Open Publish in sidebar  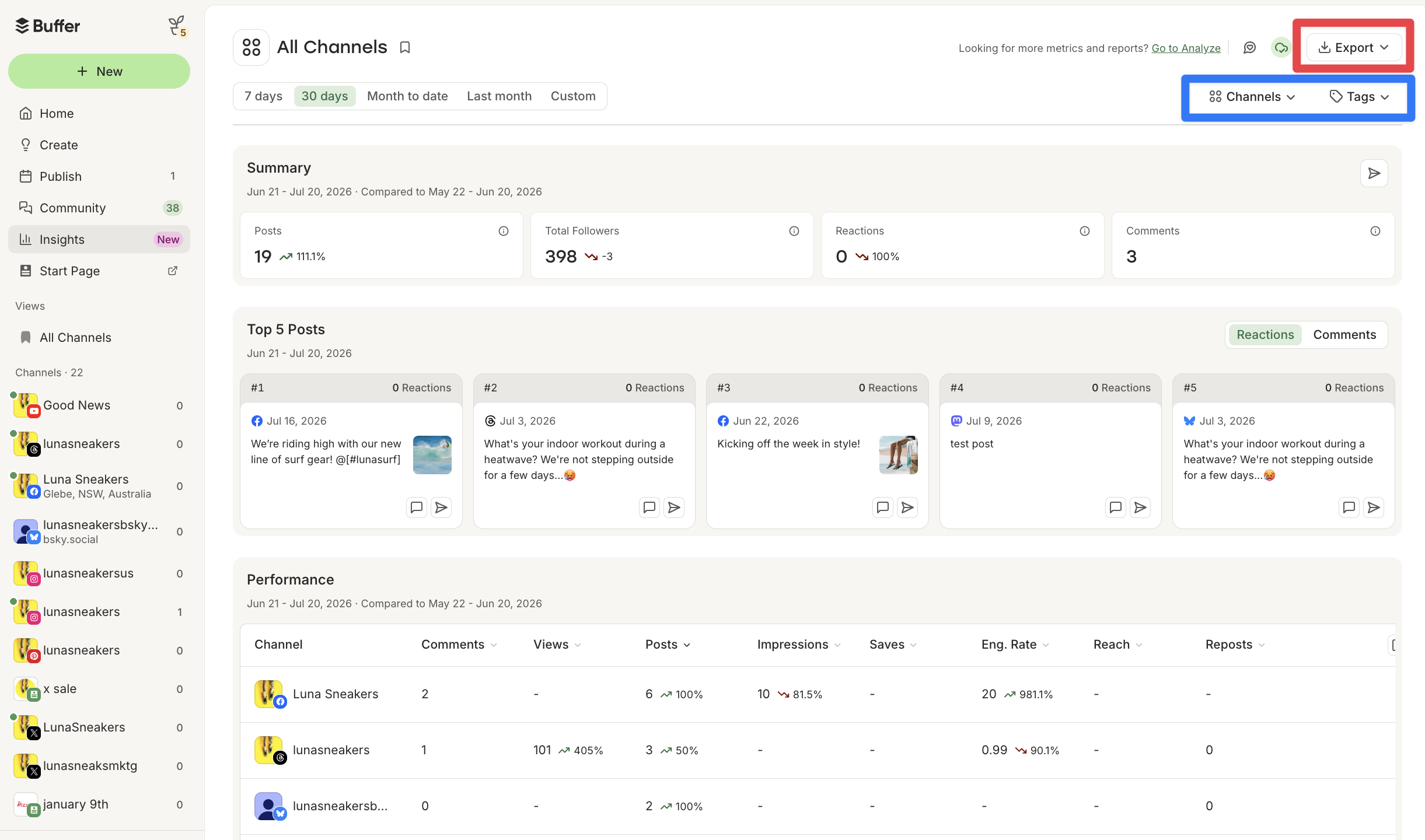click(99, 176)
